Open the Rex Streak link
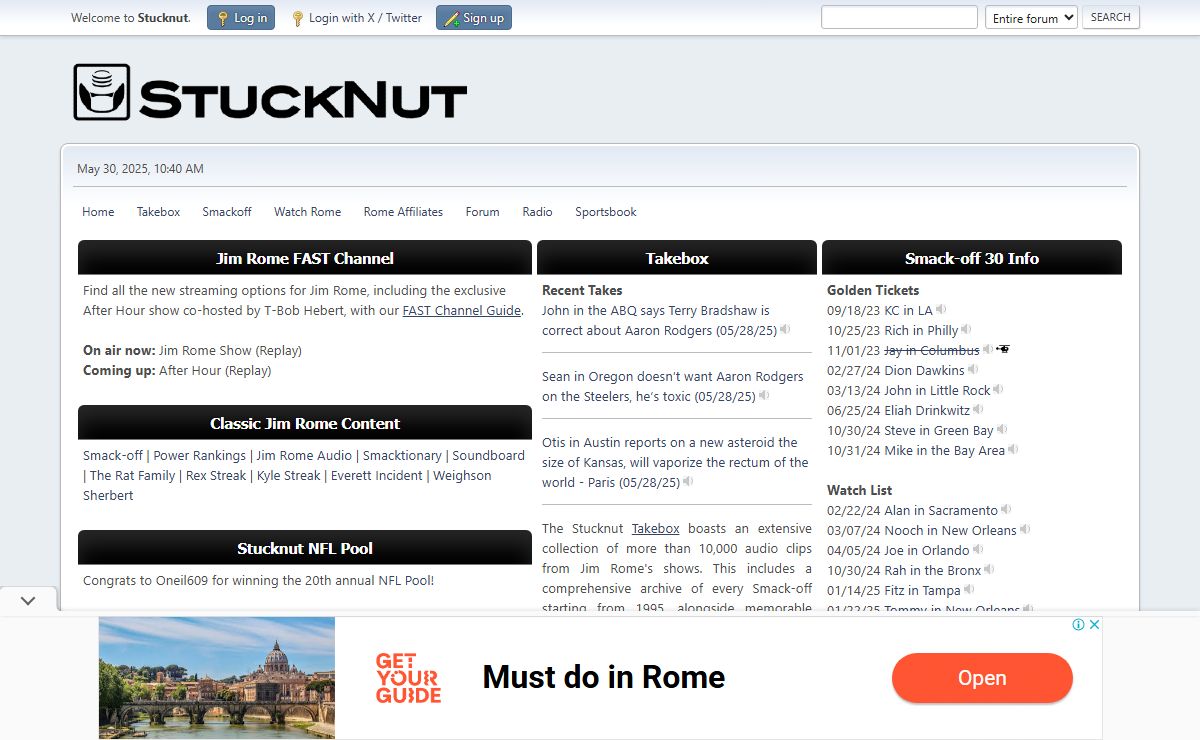This screenshot has width=1200, height=740. tap(216, 476)
